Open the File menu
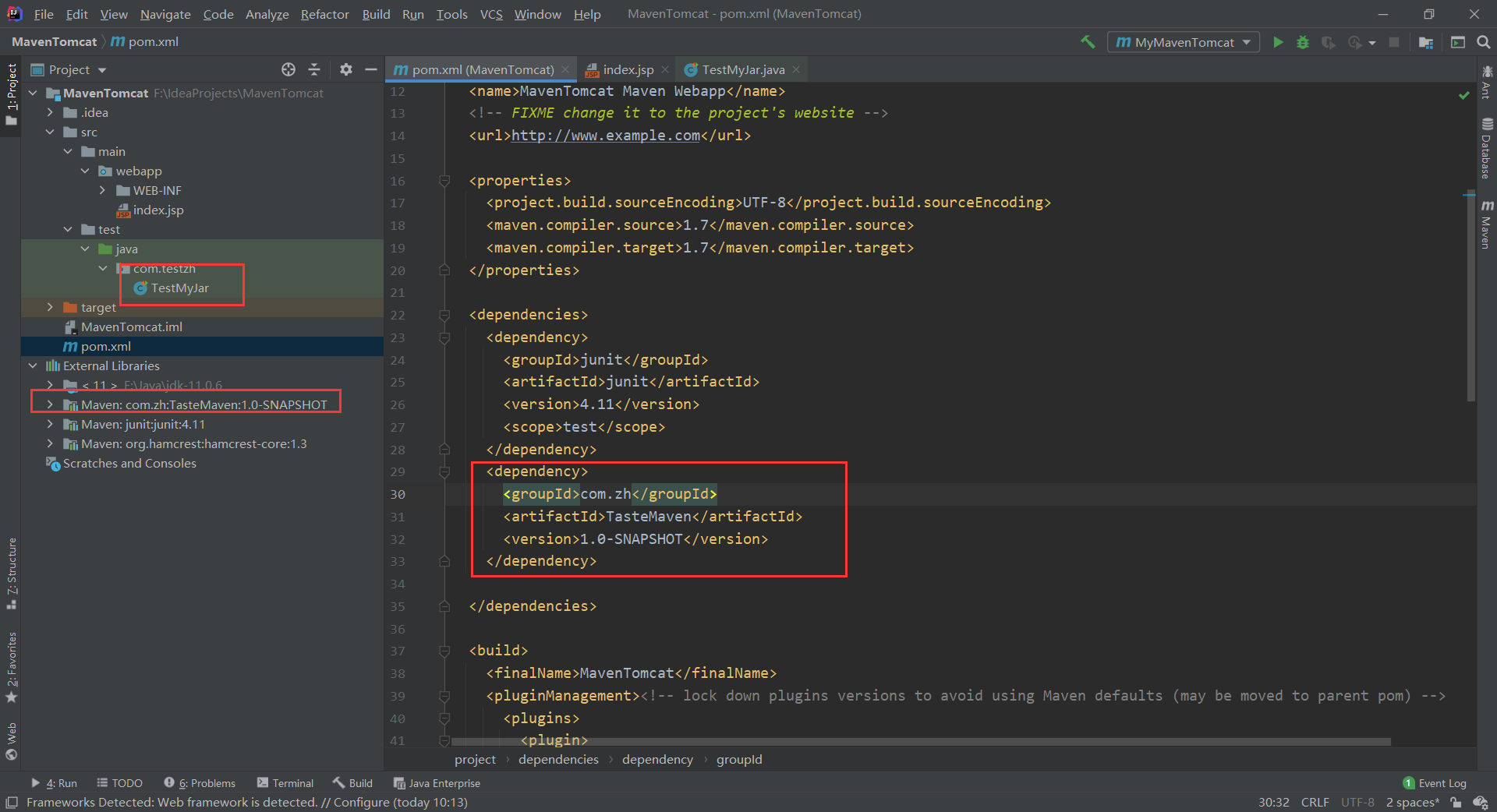This screenshot has height=812, width=1497. click(x=44, y=14)
